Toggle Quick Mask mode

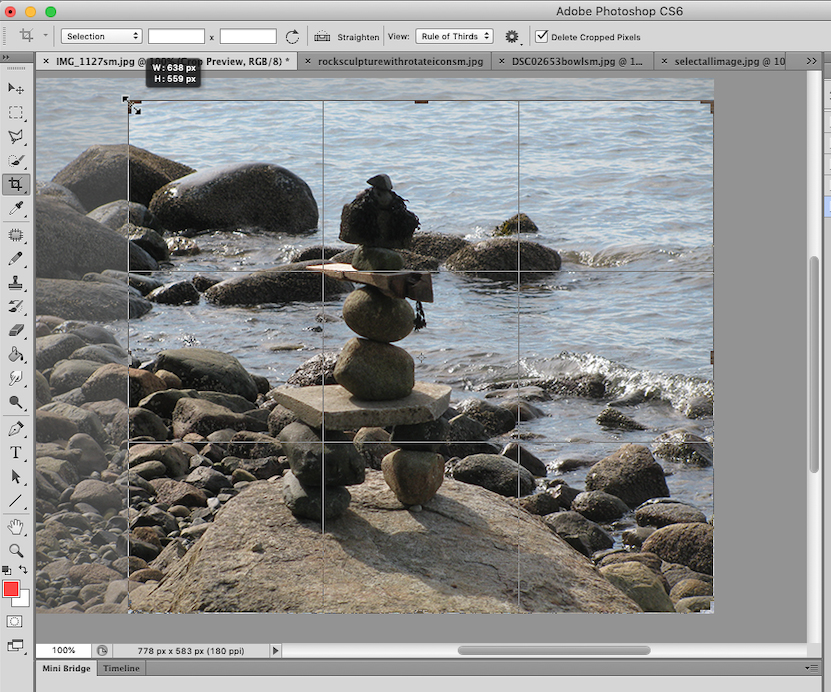click(x=14, y=622)
